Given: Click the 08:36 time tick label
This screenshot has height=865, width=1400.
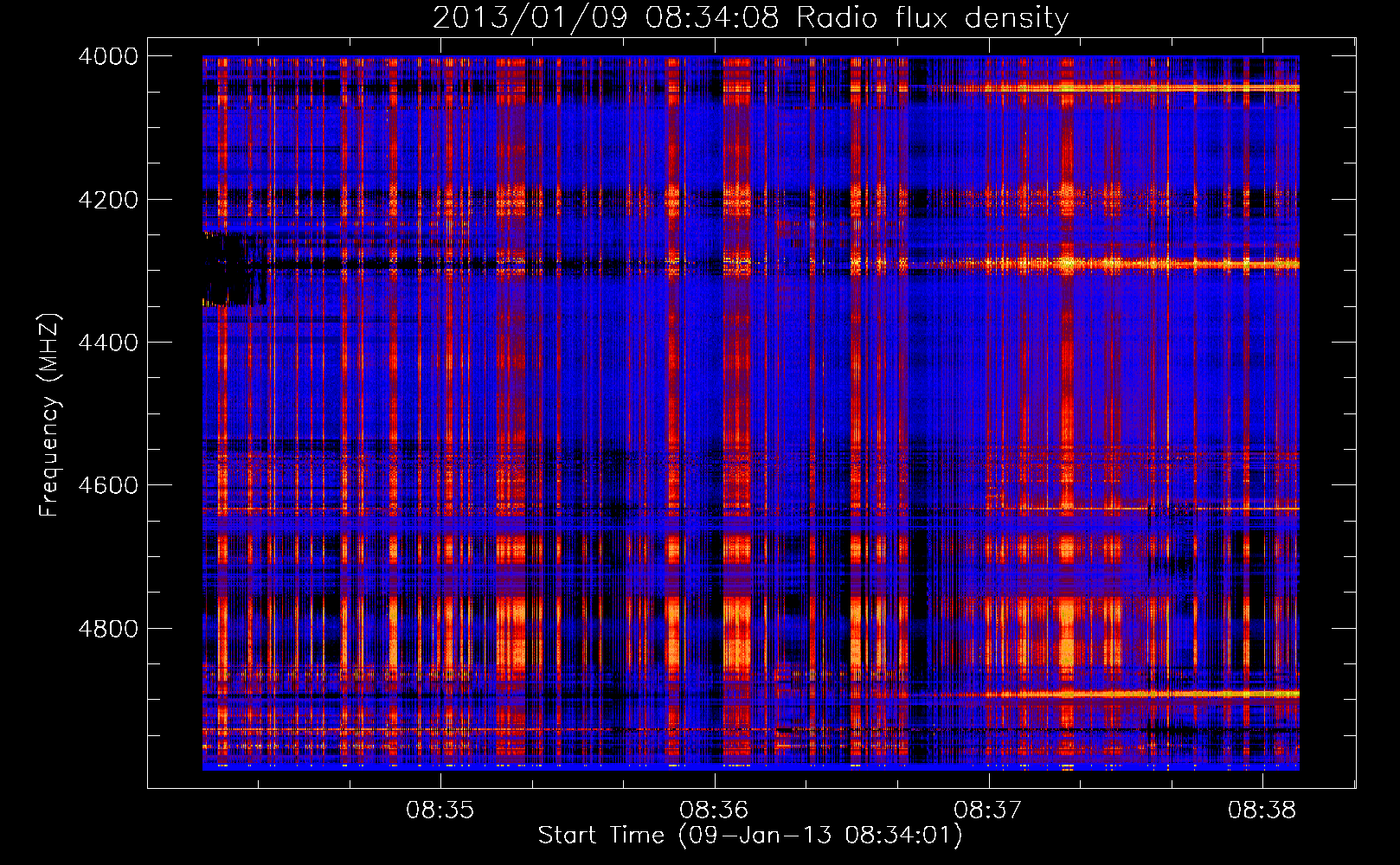Looking at the screenshot, I should click(x=714, y=811).
